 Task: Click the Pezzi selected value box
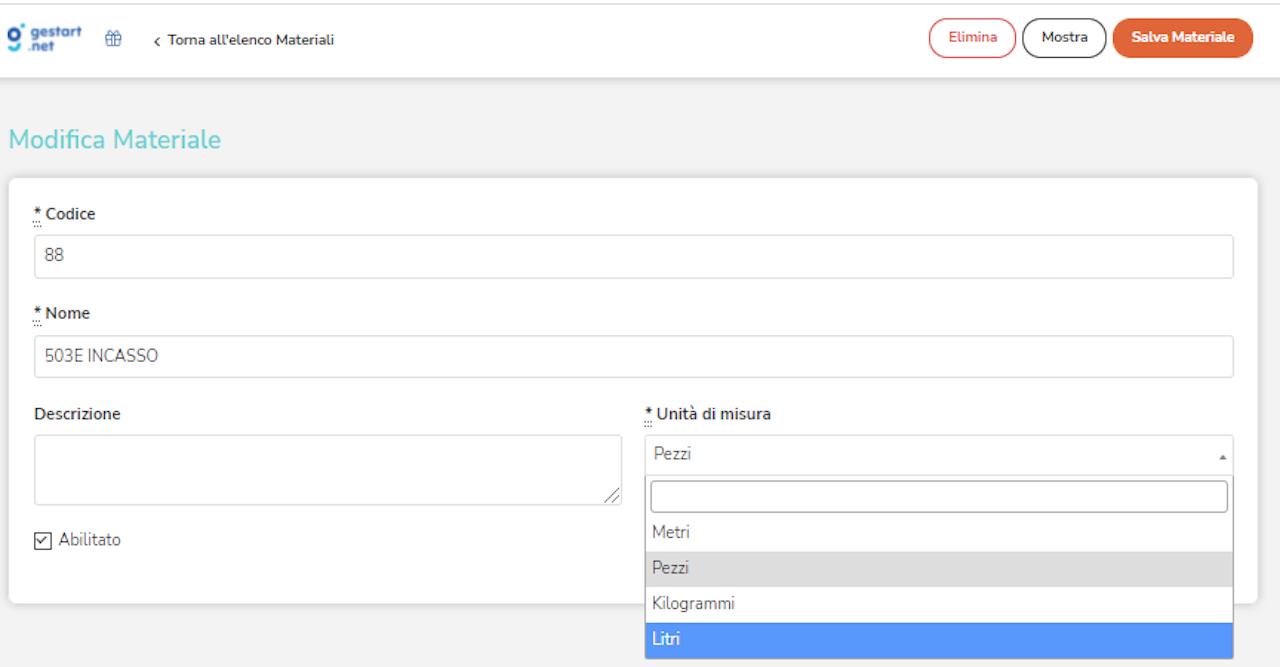[x=930, y=455]
